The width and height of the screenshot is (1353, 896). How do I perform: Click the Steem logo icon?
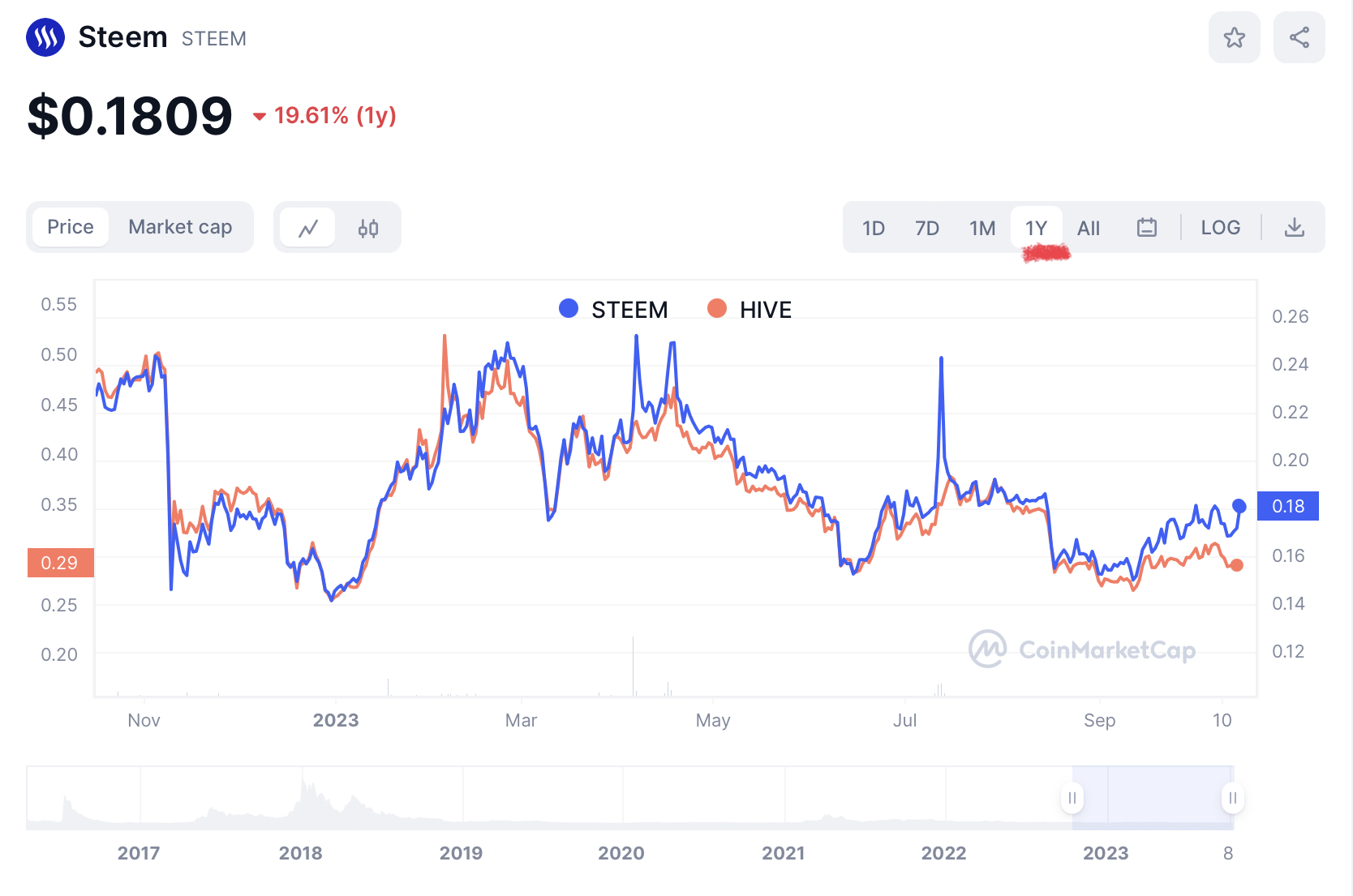[x=45, y=37]
